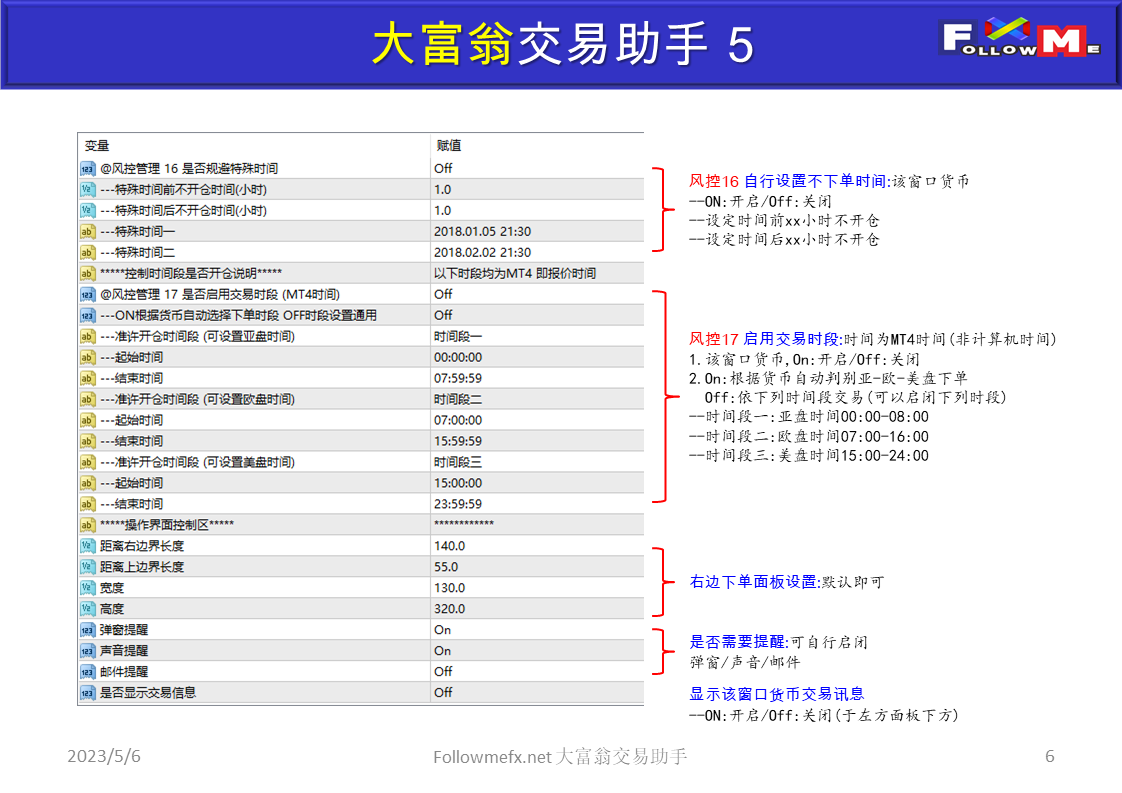Viewport: 1122px width, 793px height.
Task: Click the ab icon next to 特殊时间一
Action: 87,231
